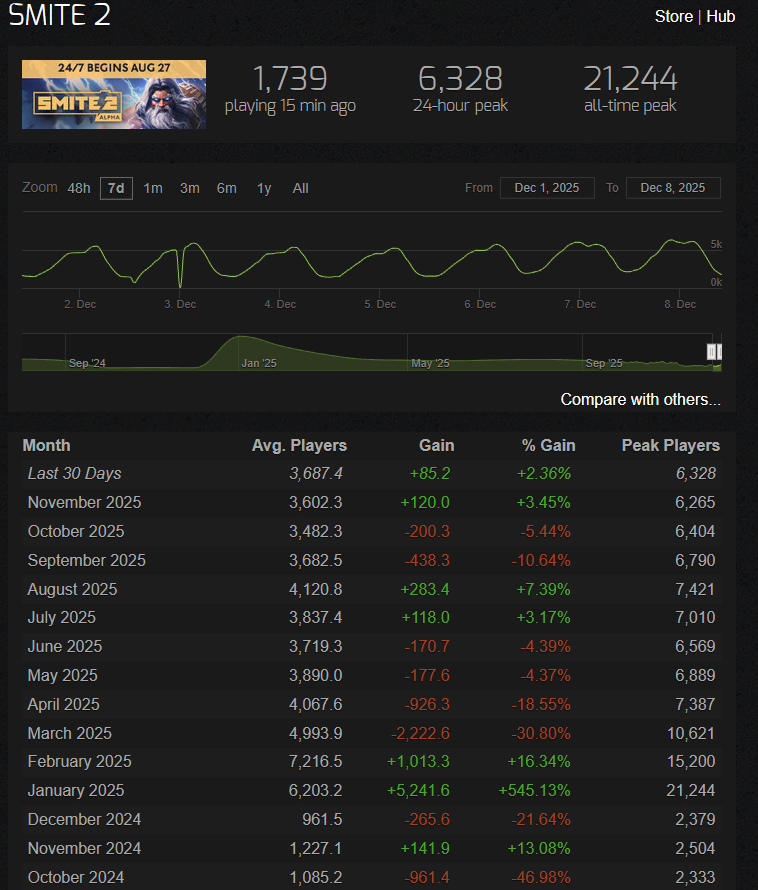Click the Gain column header
Screen dimensions: 758x890
pos(437,446)
